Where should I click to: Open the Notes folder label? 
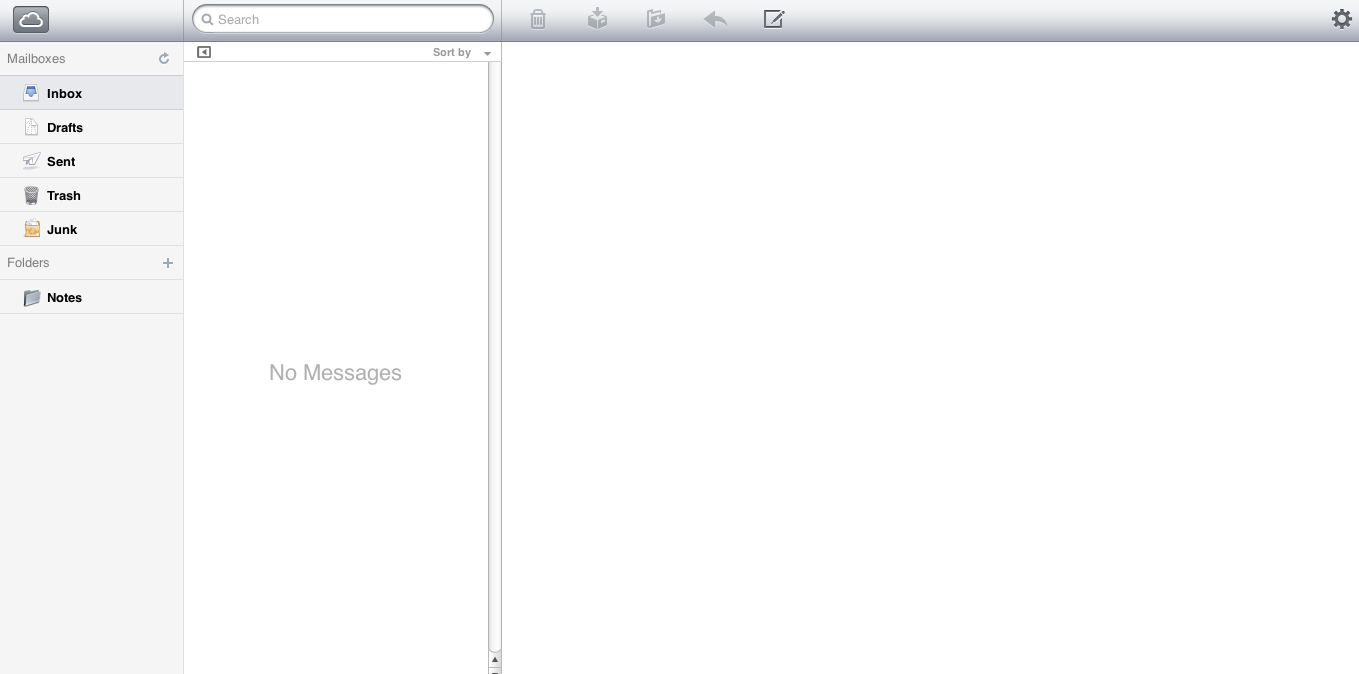point(64,297)
